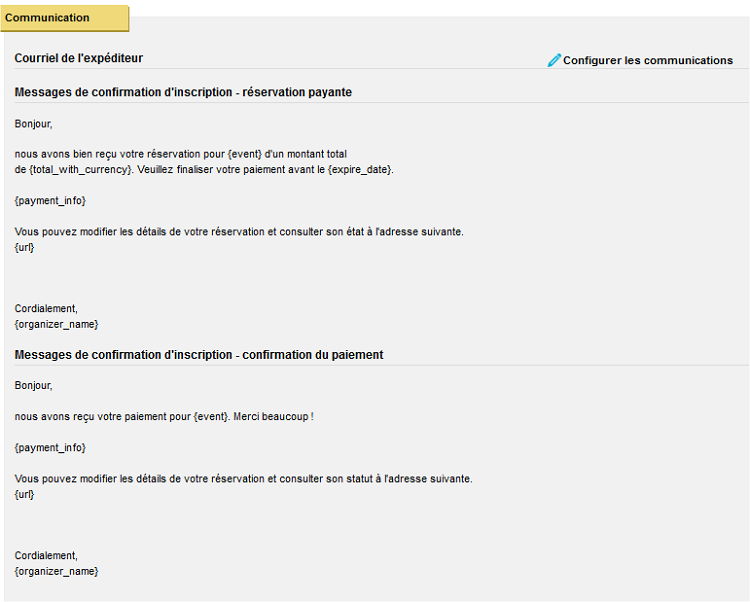The image size is (750, 602).
Task: Click {url} under the réservation payante message
Action: click(24, 247)
